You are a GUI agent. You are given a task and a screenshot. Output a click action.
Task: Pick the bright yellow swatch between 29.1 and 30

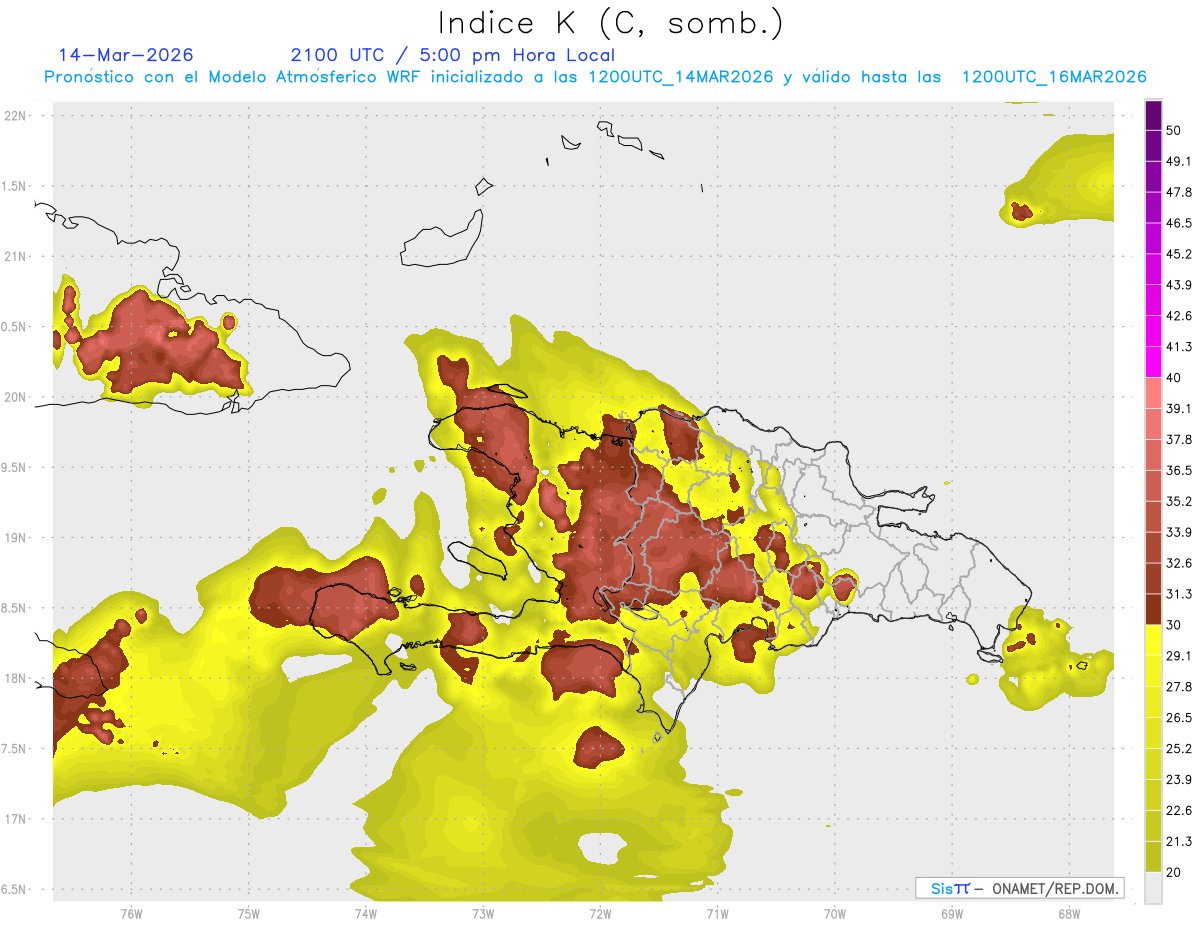(1153, 640)
